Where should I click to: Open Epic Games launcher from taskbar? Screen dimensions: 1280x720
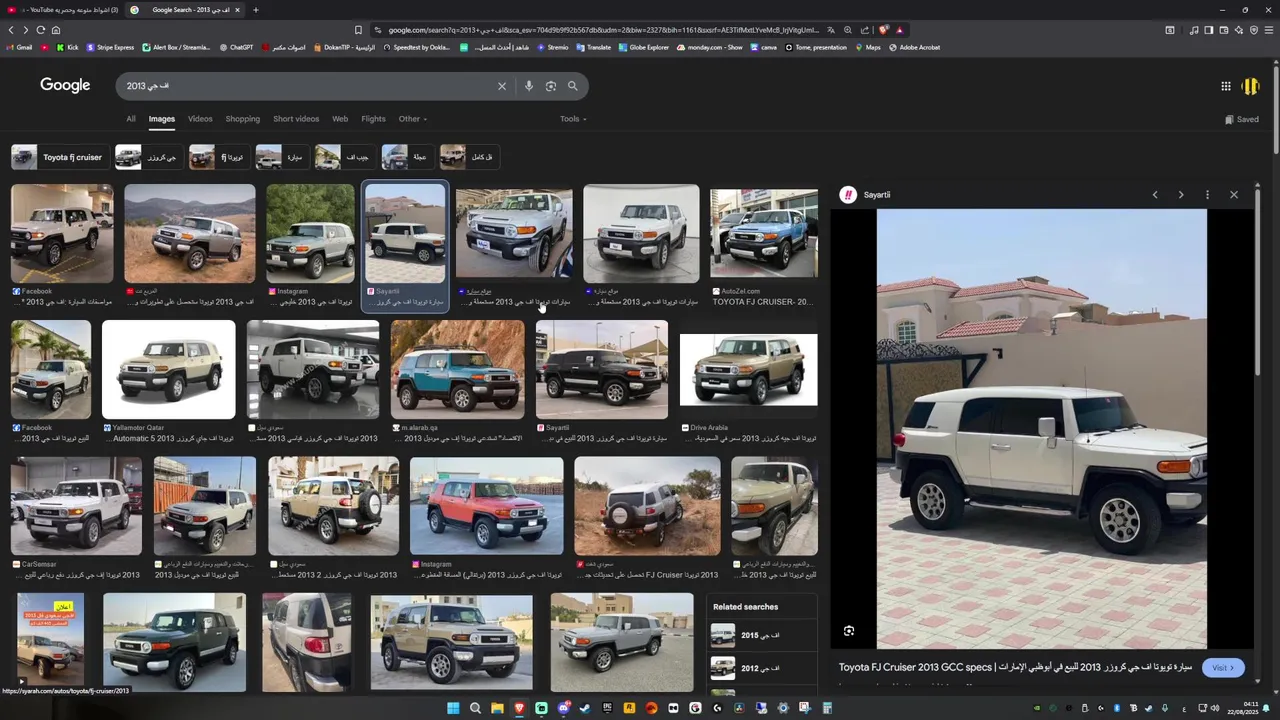(x=607, y=708)
